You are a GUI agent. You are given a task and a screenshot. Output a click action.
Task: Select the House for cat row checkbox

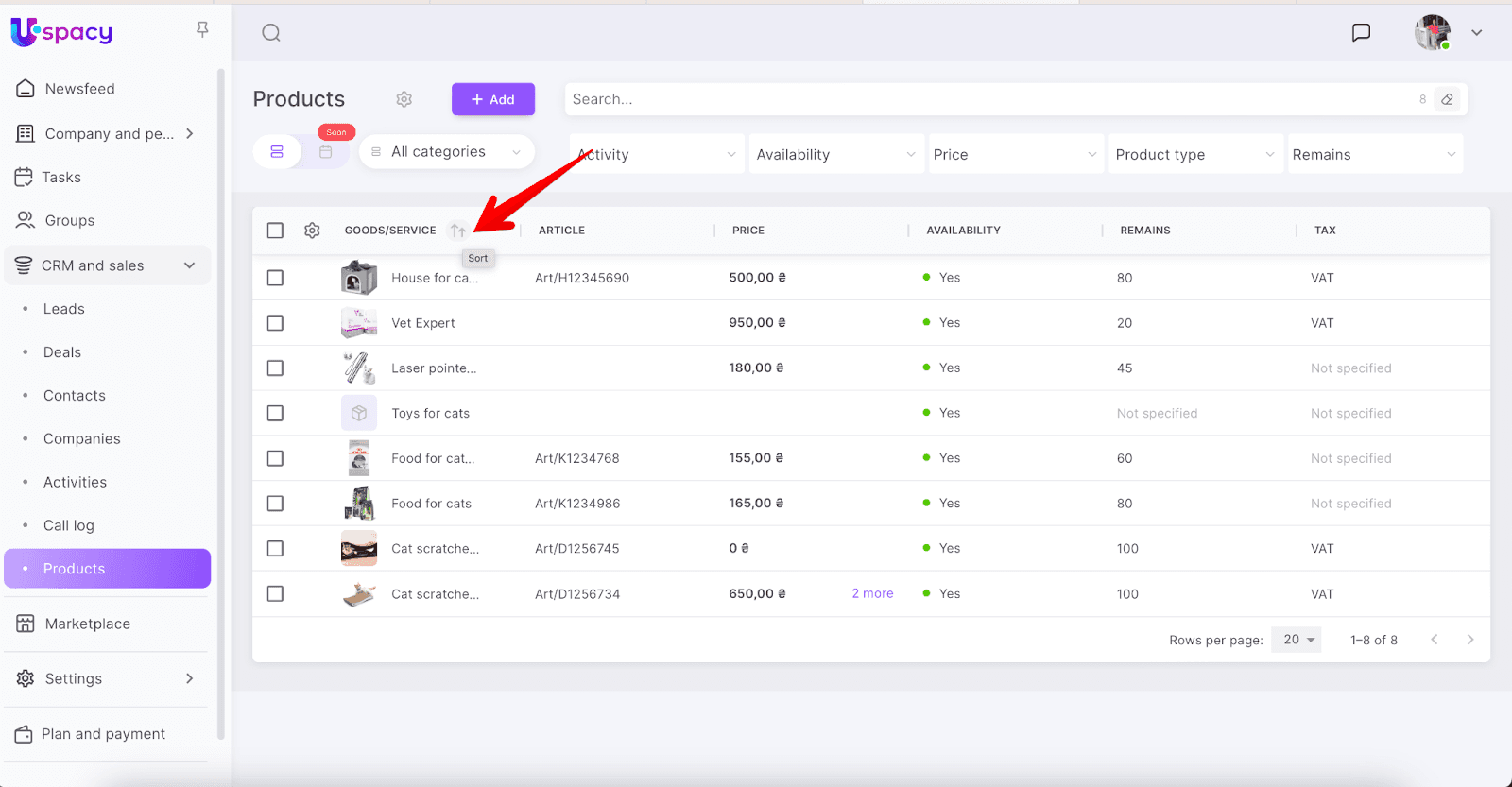(x=275, y=278)
